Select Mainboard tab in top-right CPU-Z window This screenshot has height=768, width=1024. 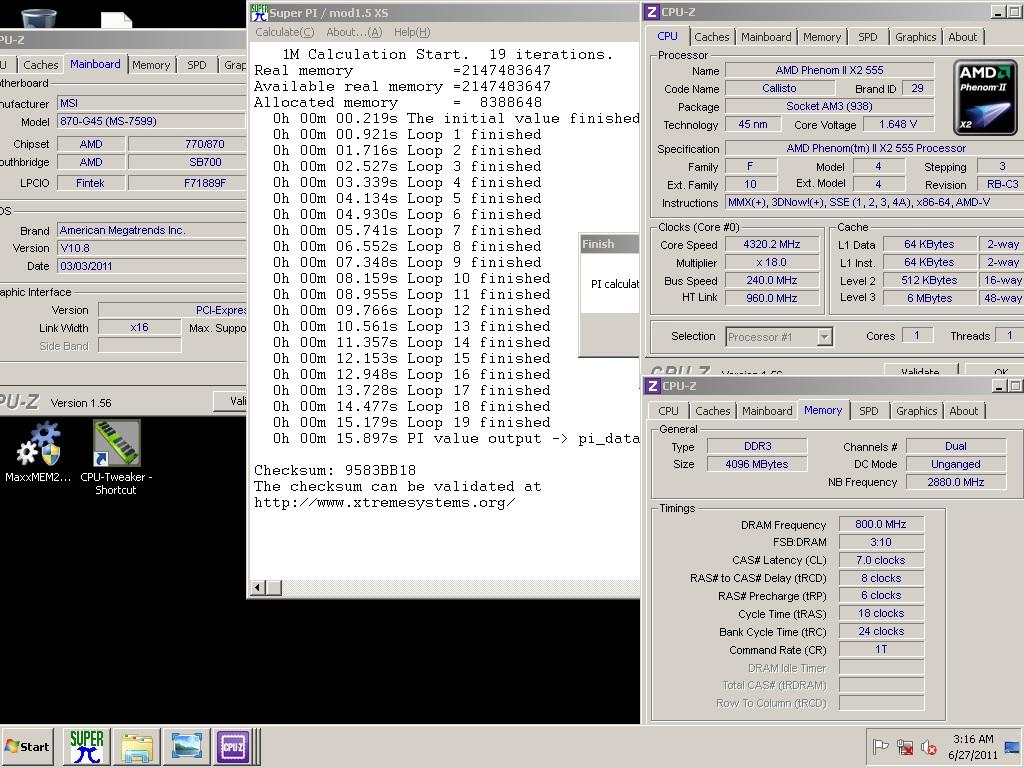(766, 37)
